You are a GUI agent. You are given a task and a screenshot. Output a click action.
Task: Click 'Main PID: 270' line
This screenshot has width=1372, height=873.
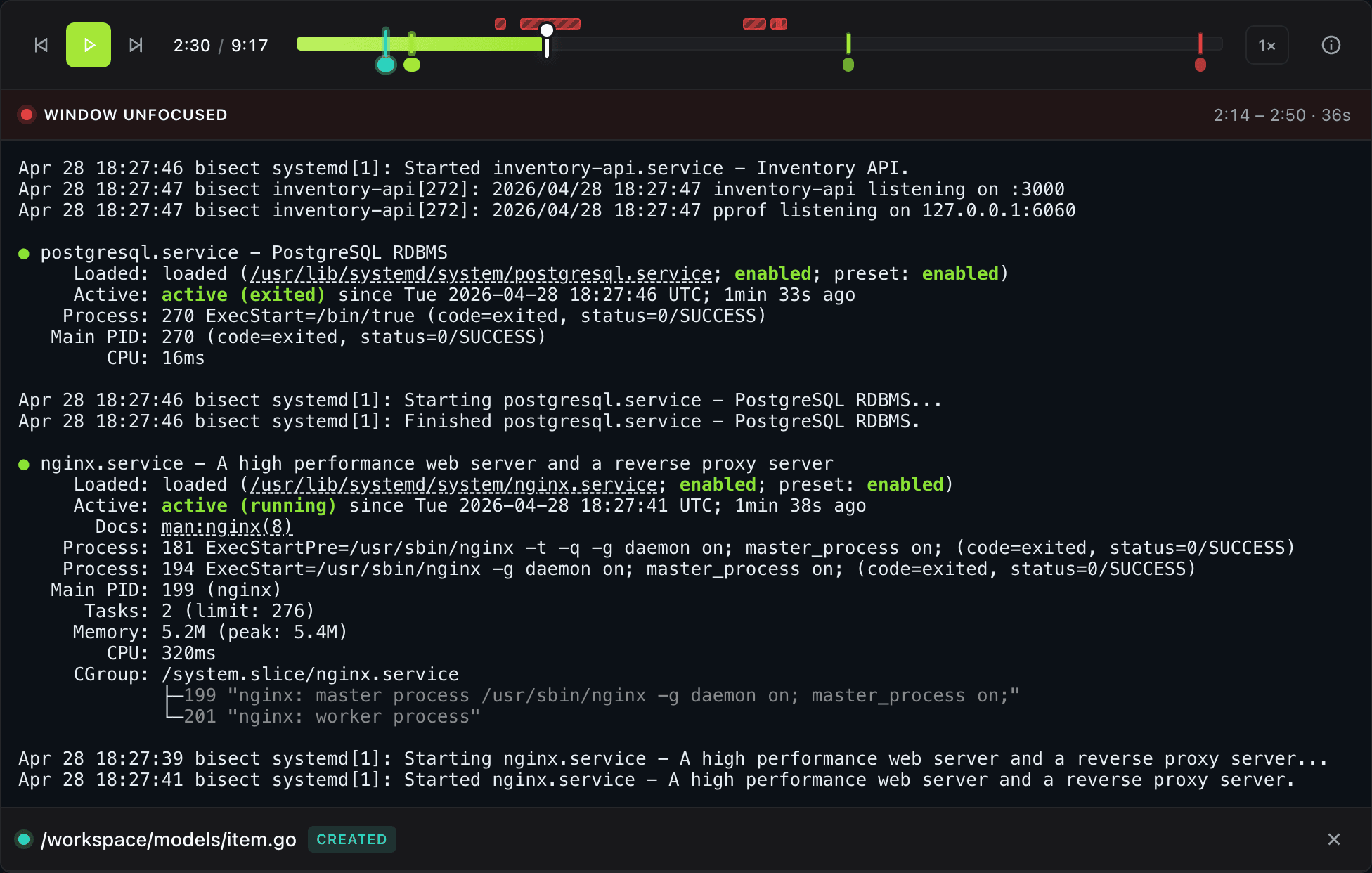tap(298, 337)
